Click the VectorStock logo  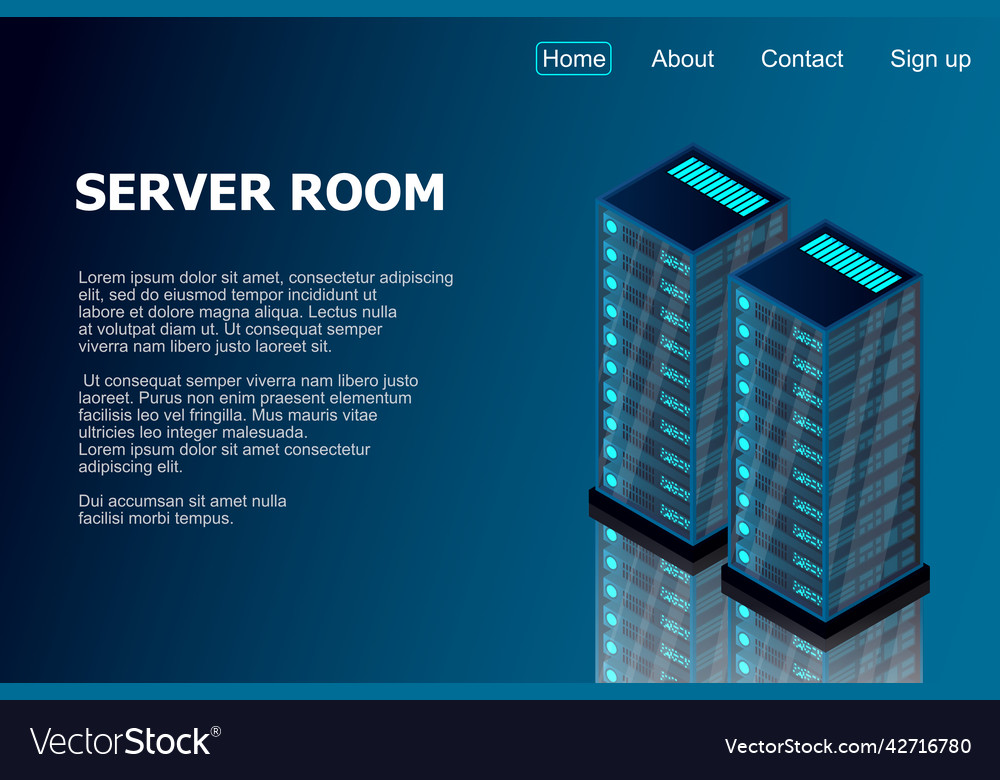(x=125, y=741)
